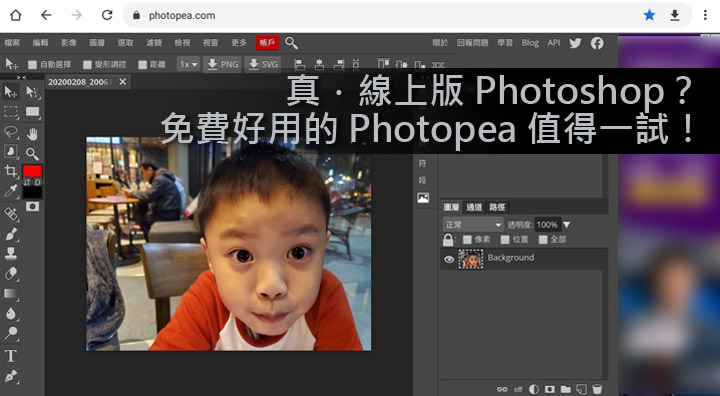
Task: Select the Type (T) tool
Action: click(11, 356)
